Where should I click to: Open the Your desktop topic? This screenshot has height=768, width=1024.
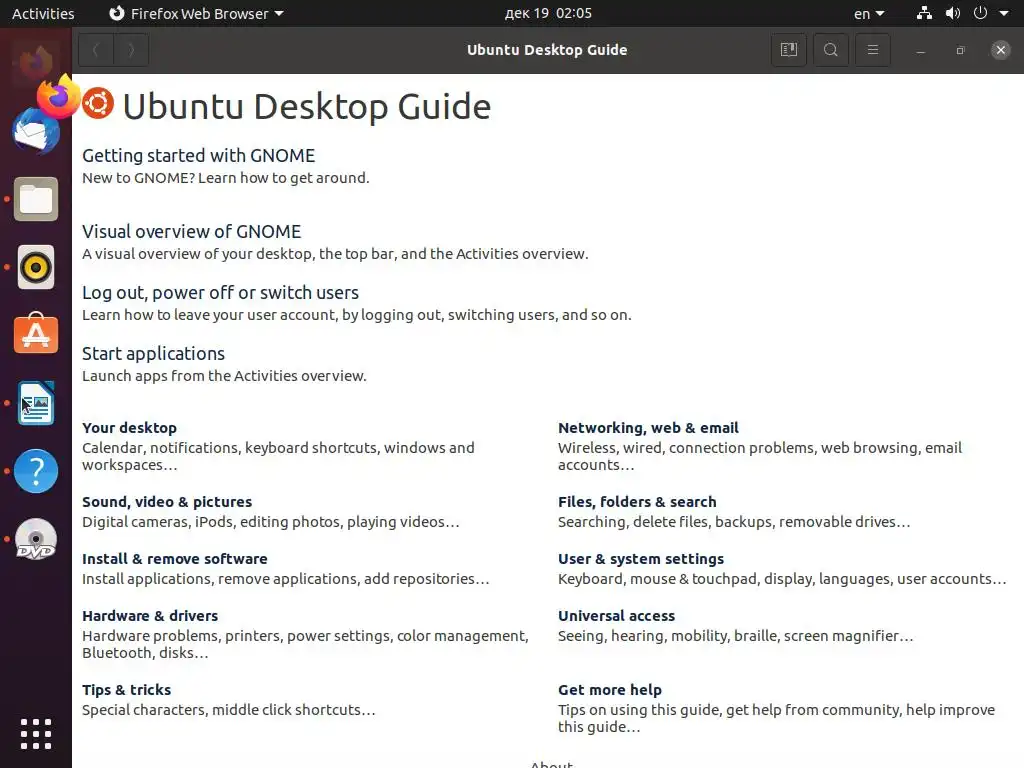(x=129, y=428)
